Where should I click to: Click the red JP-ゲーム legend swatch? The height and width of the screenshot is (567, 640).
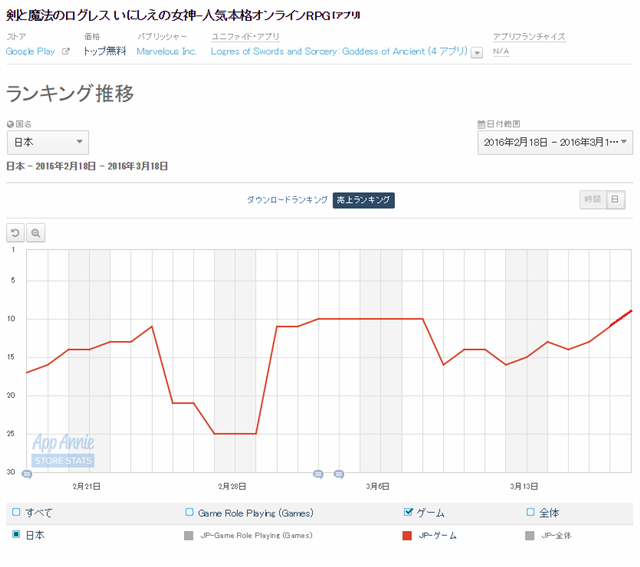(x=407, y=536)
